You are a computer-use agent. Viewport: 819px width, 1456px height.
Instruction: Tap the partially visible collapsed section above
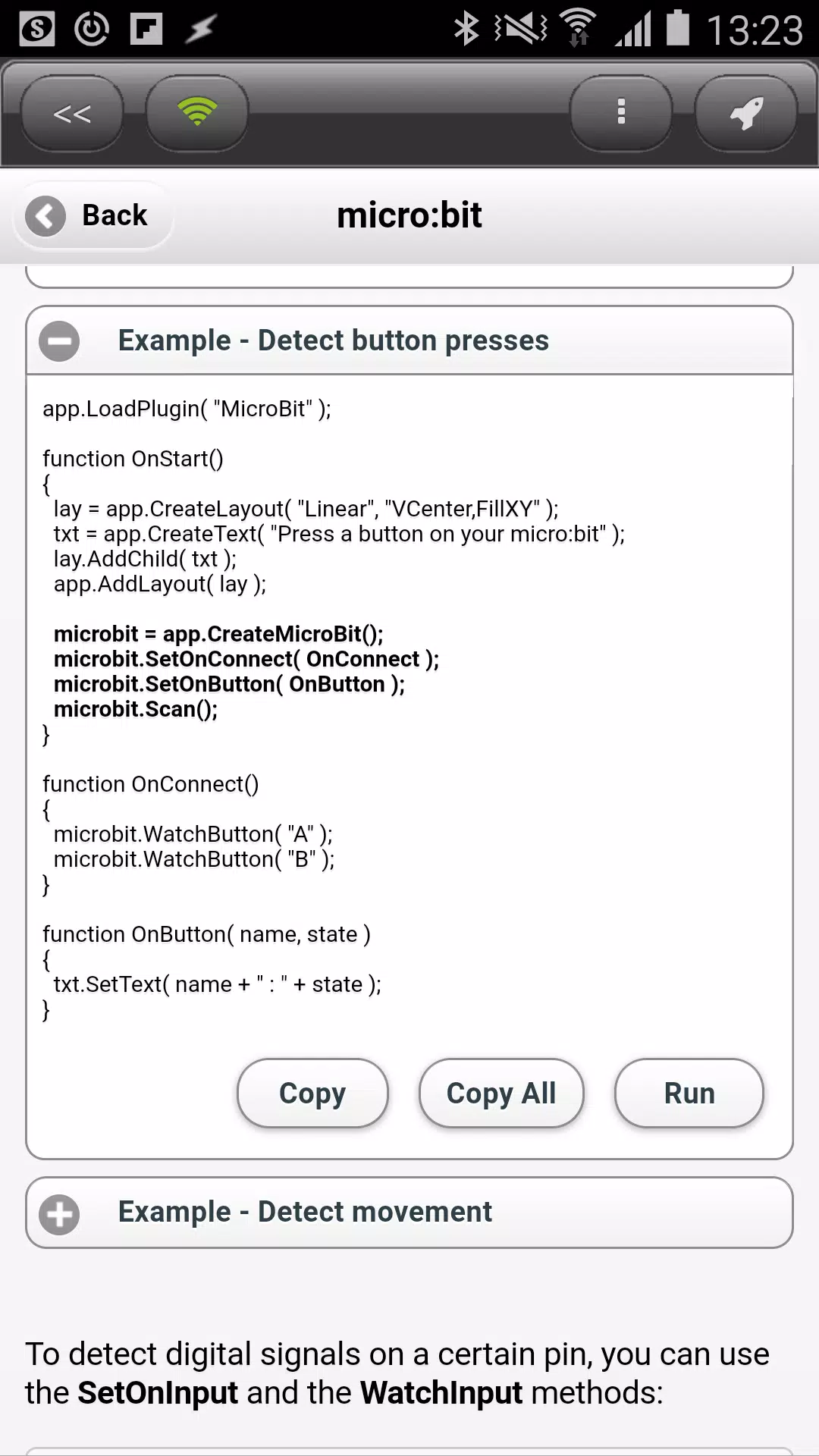(409, 276)
